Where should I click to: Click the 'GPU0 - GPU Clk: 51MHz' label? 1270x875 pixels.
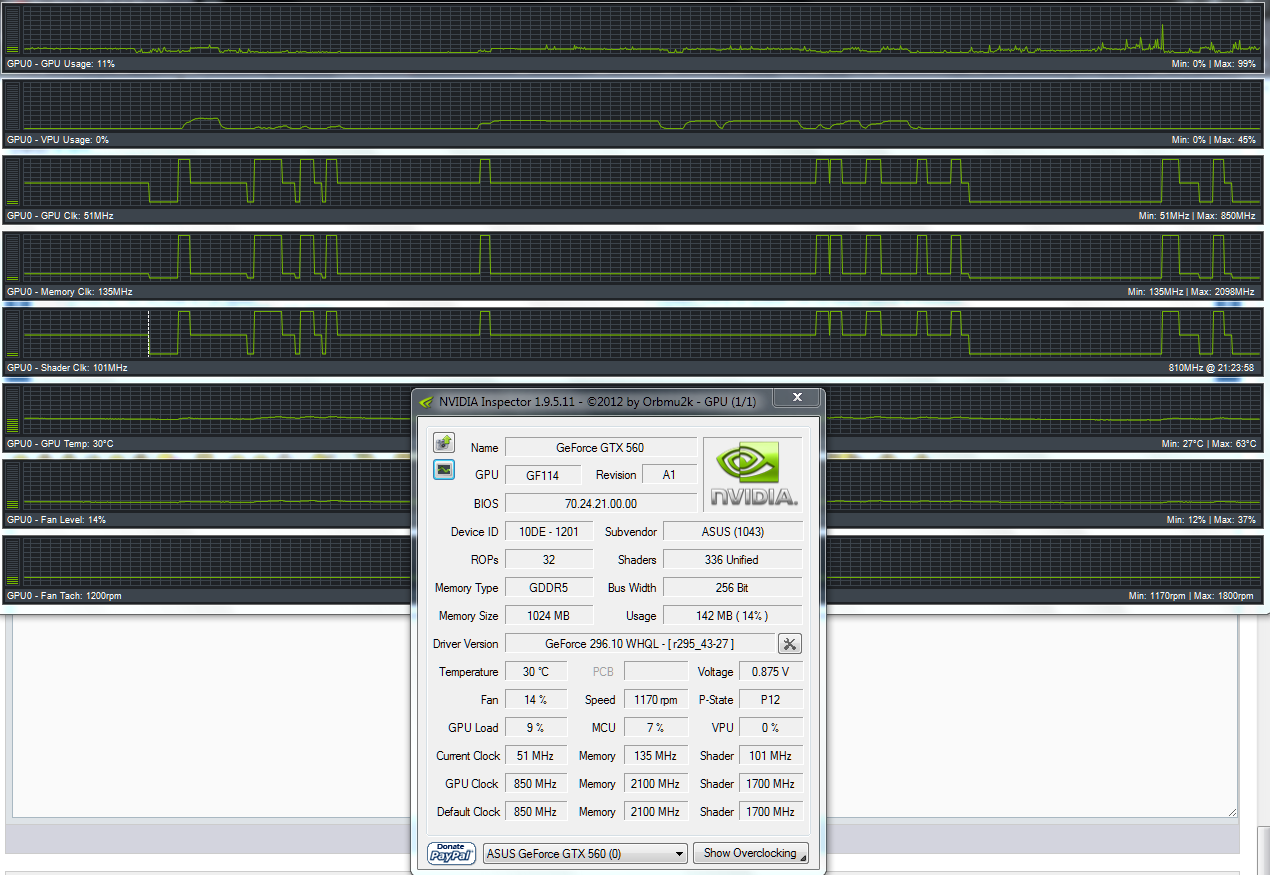coord(60,216)
